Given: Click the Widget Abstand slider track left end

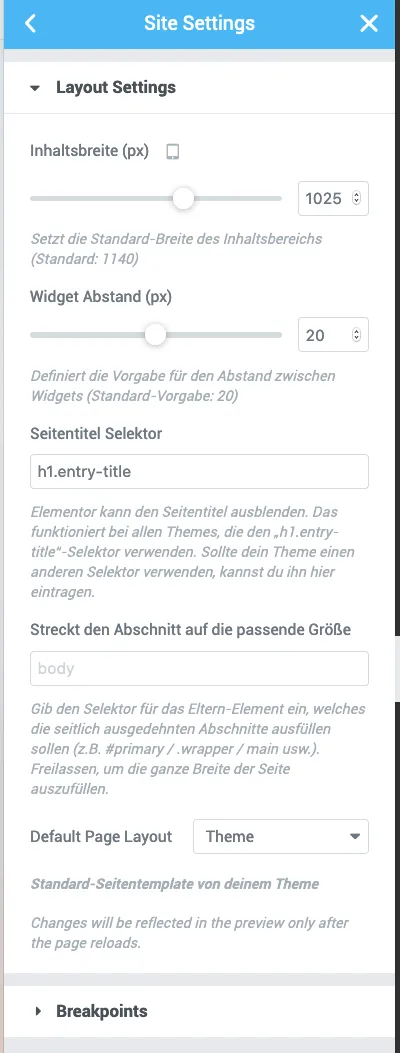Looking at the screenshot, I should click(x=36, y=334).
